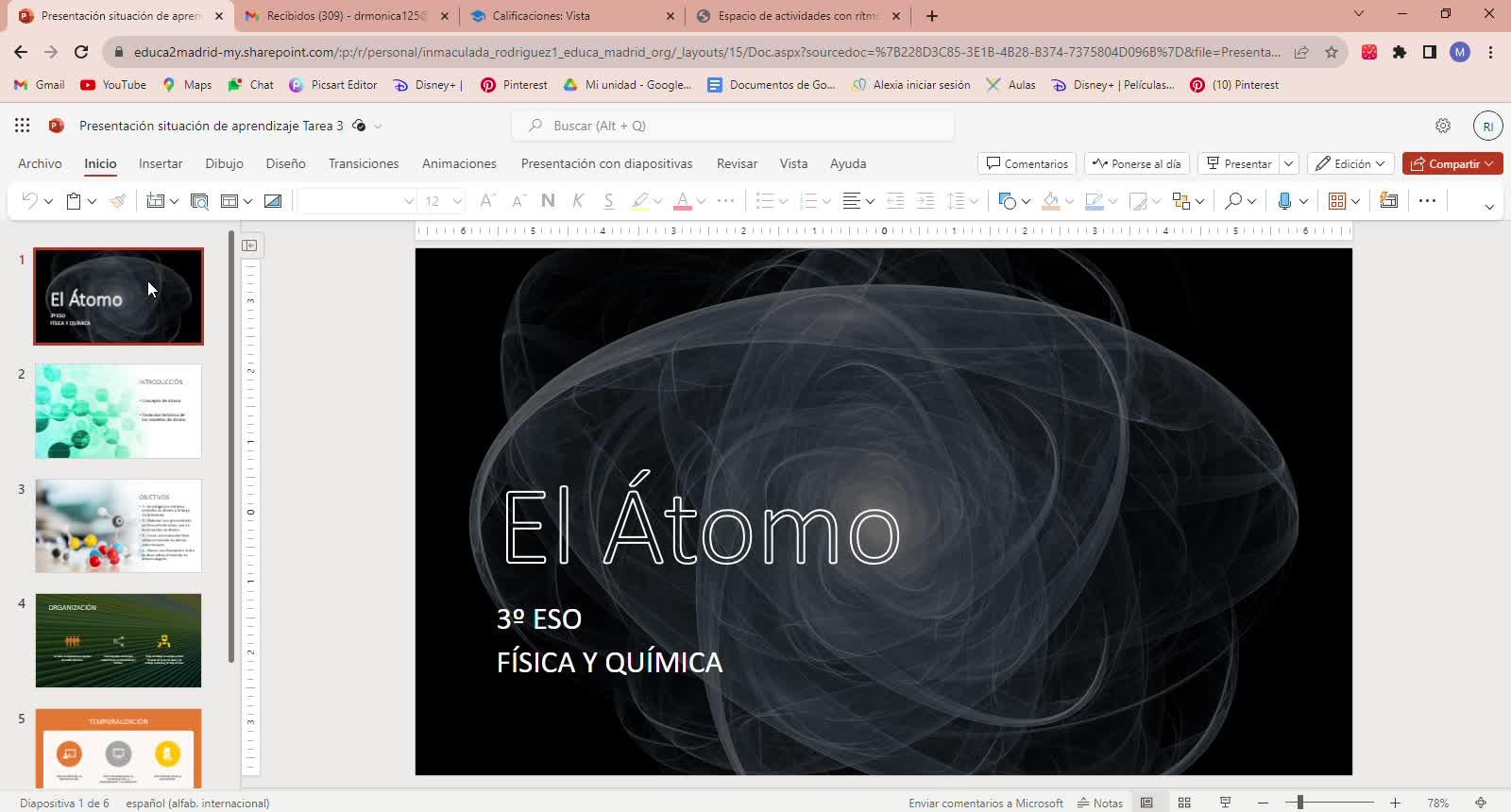This screenshot has height=812, width=1511.
Task: Expand the Presentar options arrow
Action: 1288,163
